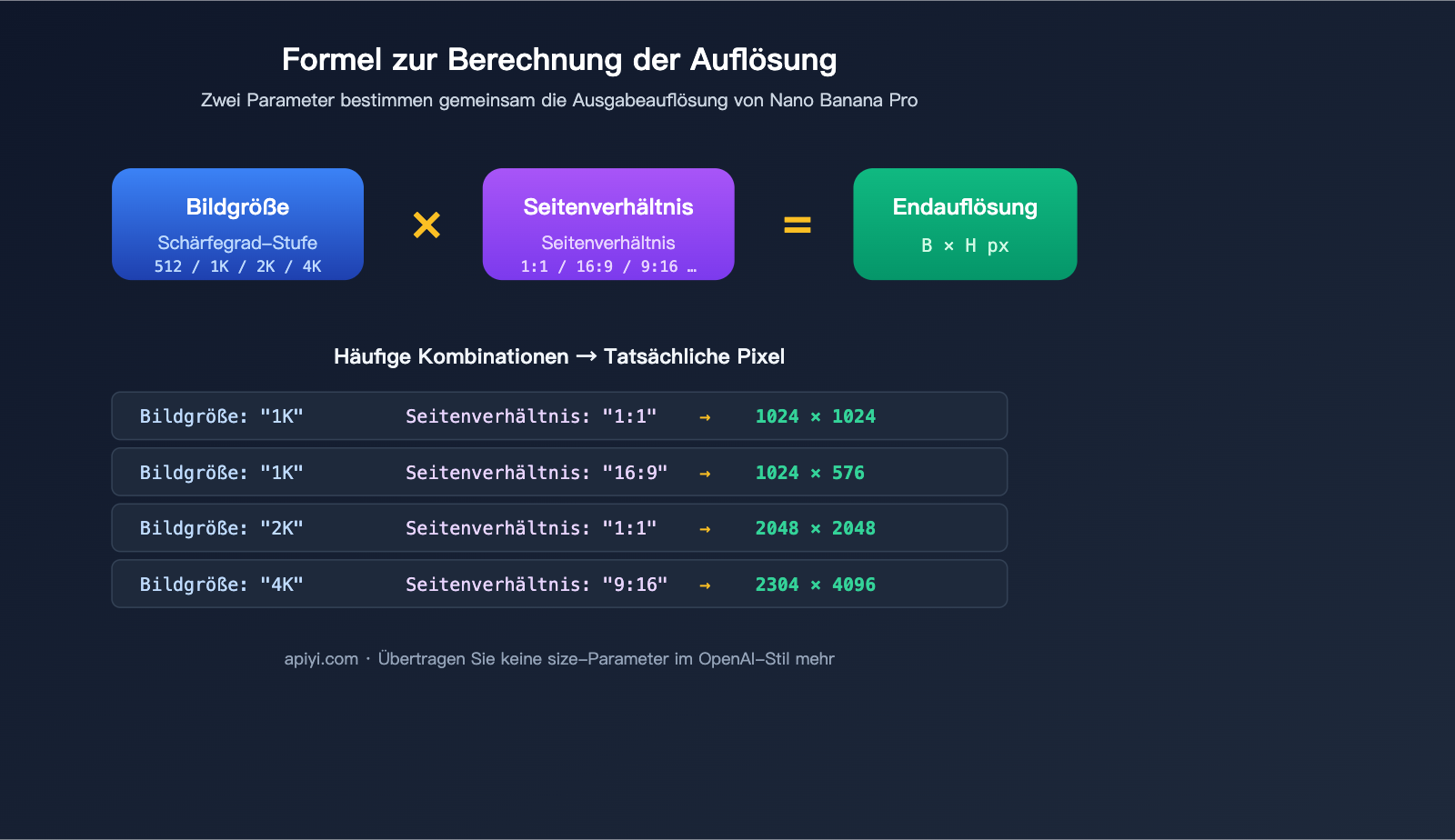
Task: Click the Bildgröße: "4K" label
Action: [221, 585]
